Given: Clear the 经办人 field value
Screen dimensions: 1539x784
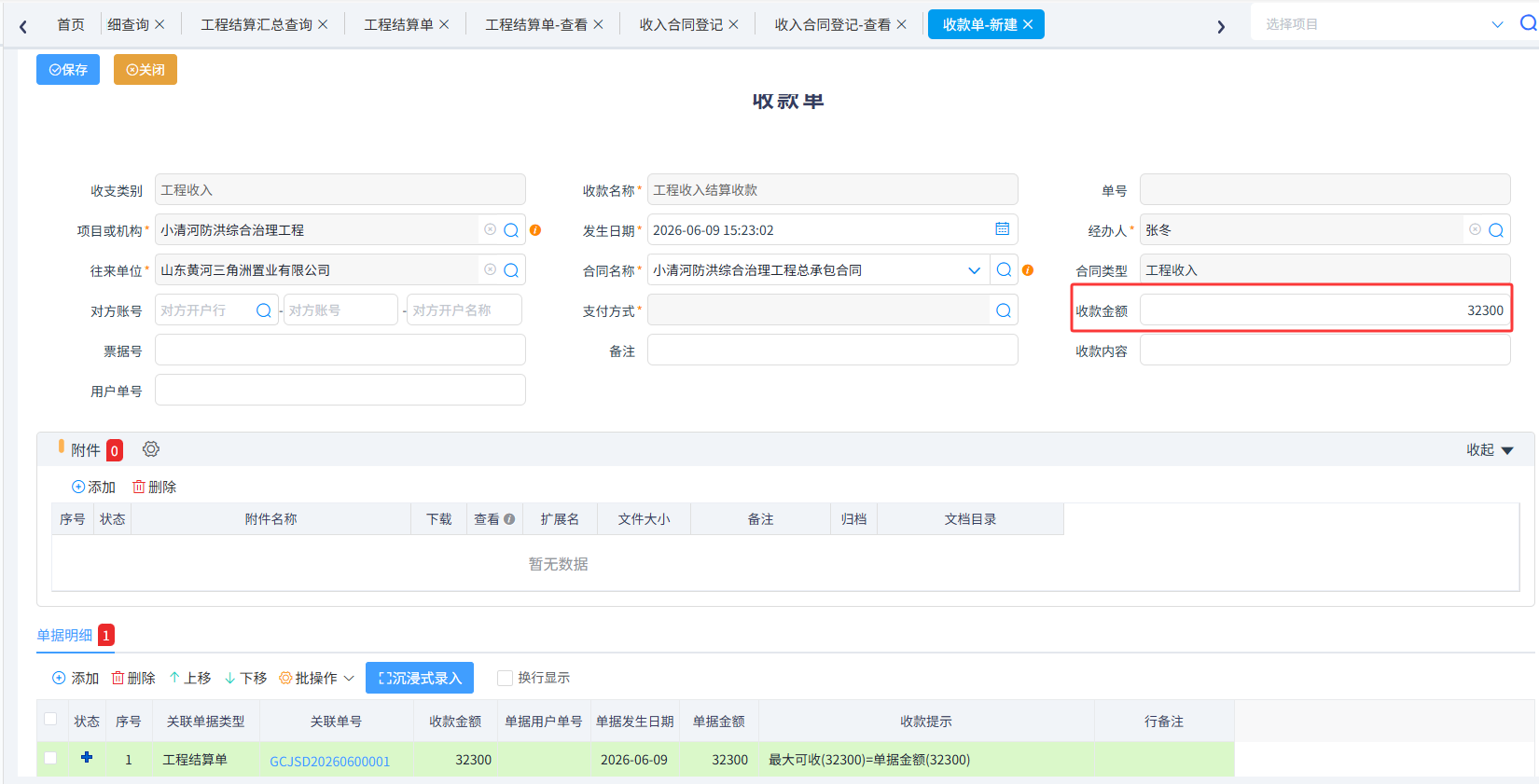Looking at the screenshot, I should (x=1475, y=229).
